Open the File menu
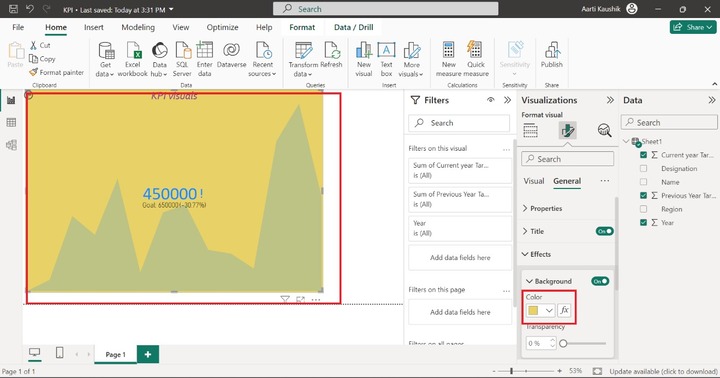The height and width of the screenshot is (378, 720). point(18,27)
